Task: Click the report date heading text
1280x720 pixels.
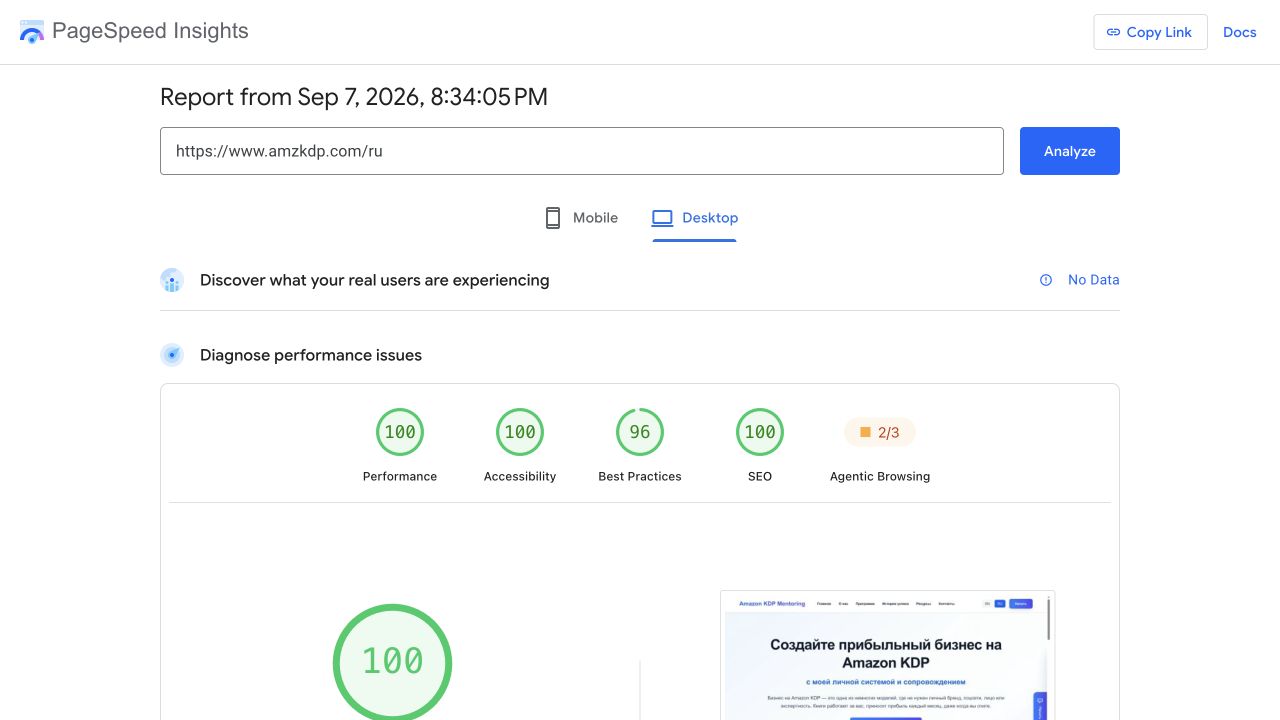Action: (354, 97)
